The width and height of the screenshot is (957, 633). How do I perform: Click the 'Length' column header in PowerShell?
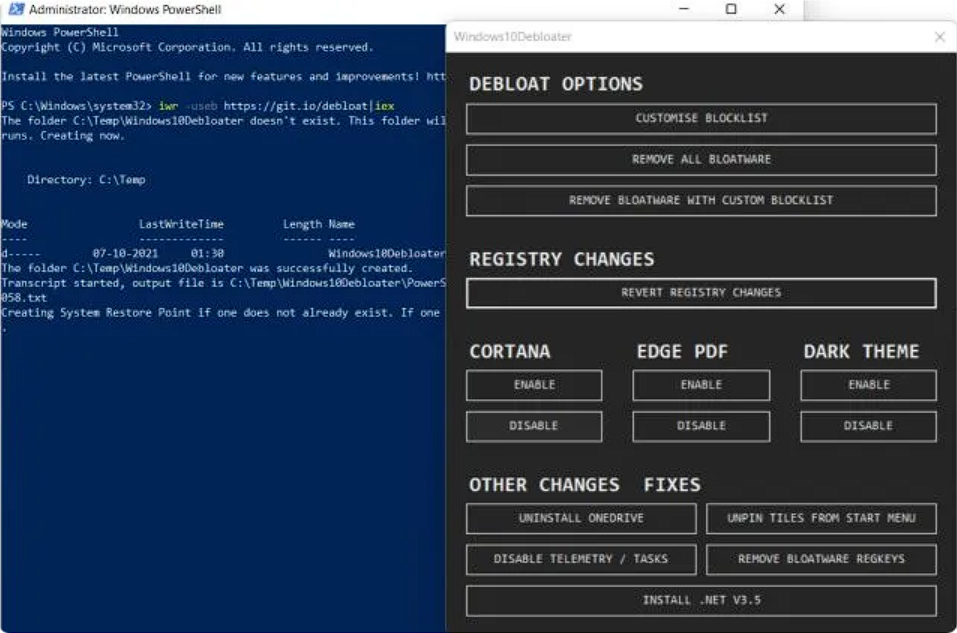[x=302, y=224]
